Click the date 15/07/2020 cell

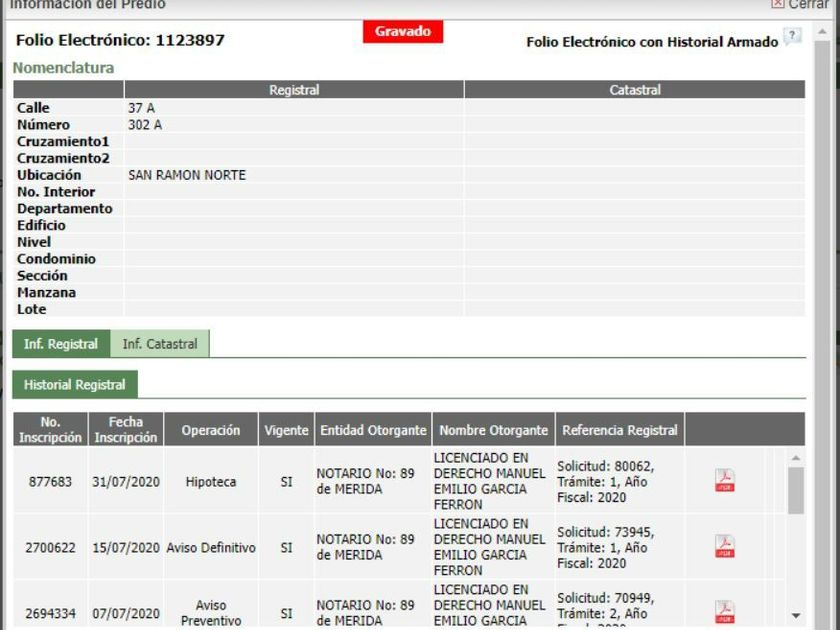pyautogui.click(x=126, y=548)
